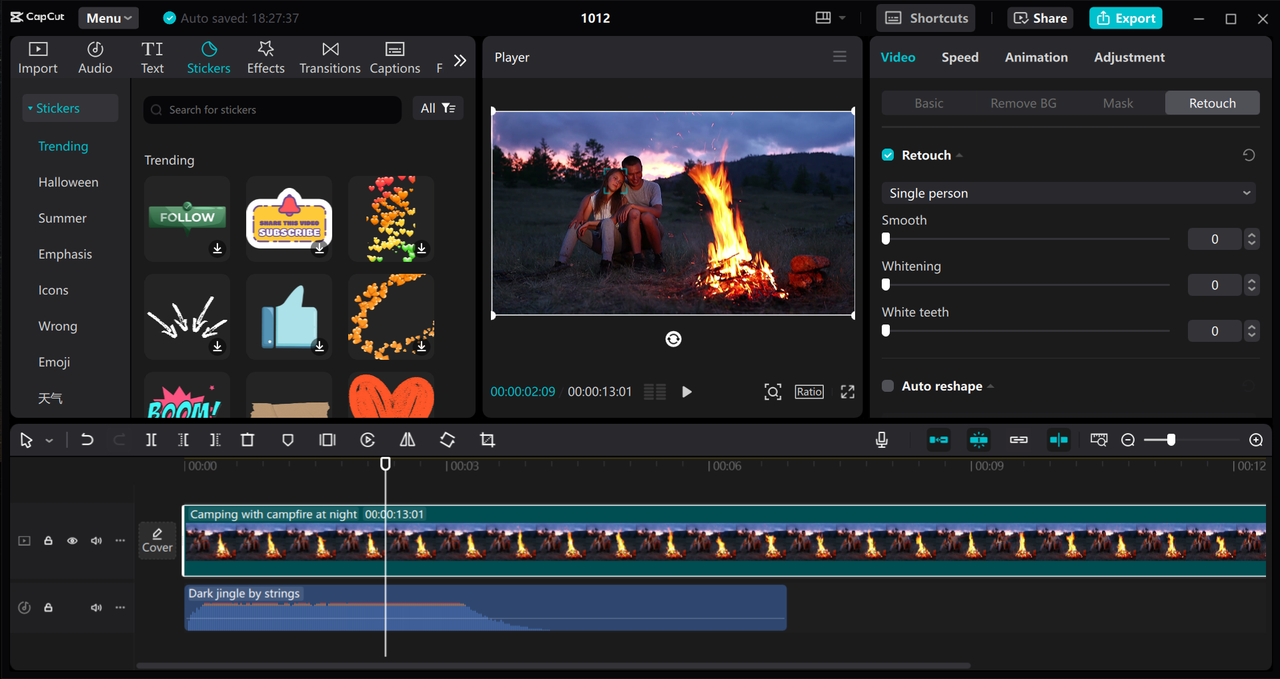1280x679 pixels.
Task: Click the zoom out timeline magnifier
Action: [1128, 440]
